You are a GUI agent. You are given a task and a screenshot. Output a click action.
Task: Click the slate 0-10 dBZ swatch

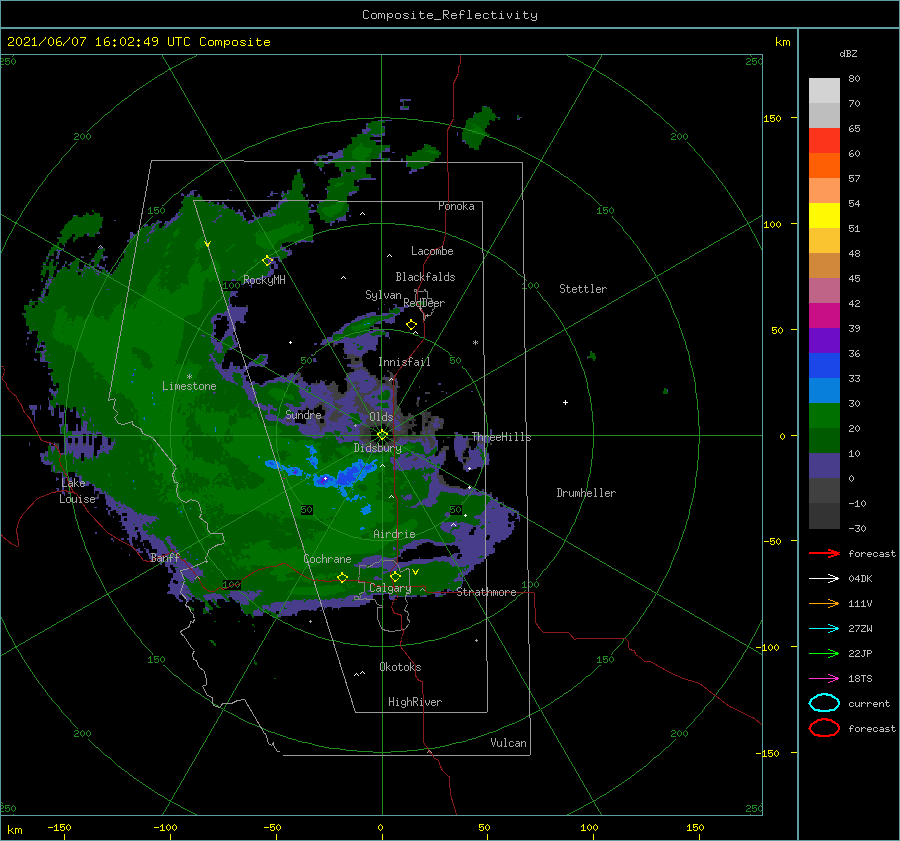click(x=824, y=466)
